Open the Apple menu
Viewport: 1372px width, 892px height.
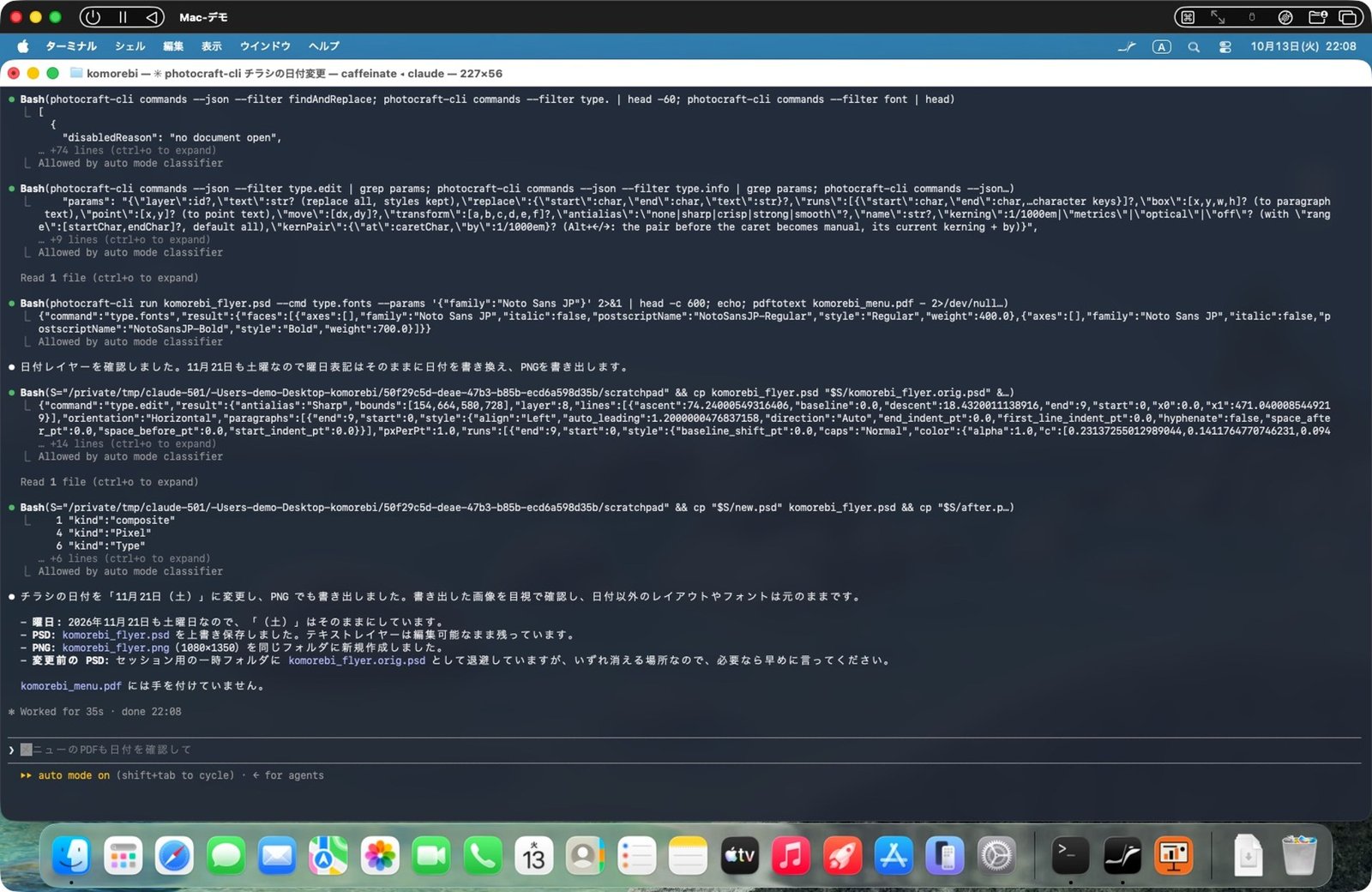click(23, 46)
